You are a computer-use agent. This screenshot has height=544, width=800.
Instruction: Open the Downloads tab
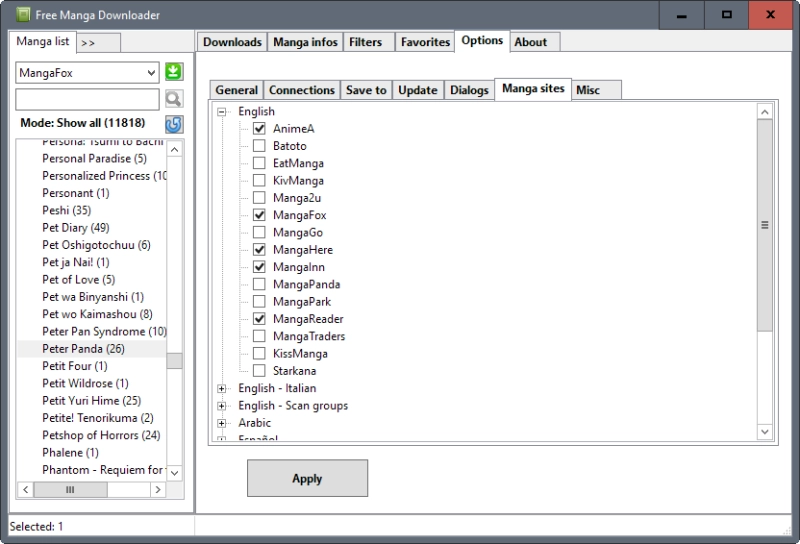[x=232, y=42]
